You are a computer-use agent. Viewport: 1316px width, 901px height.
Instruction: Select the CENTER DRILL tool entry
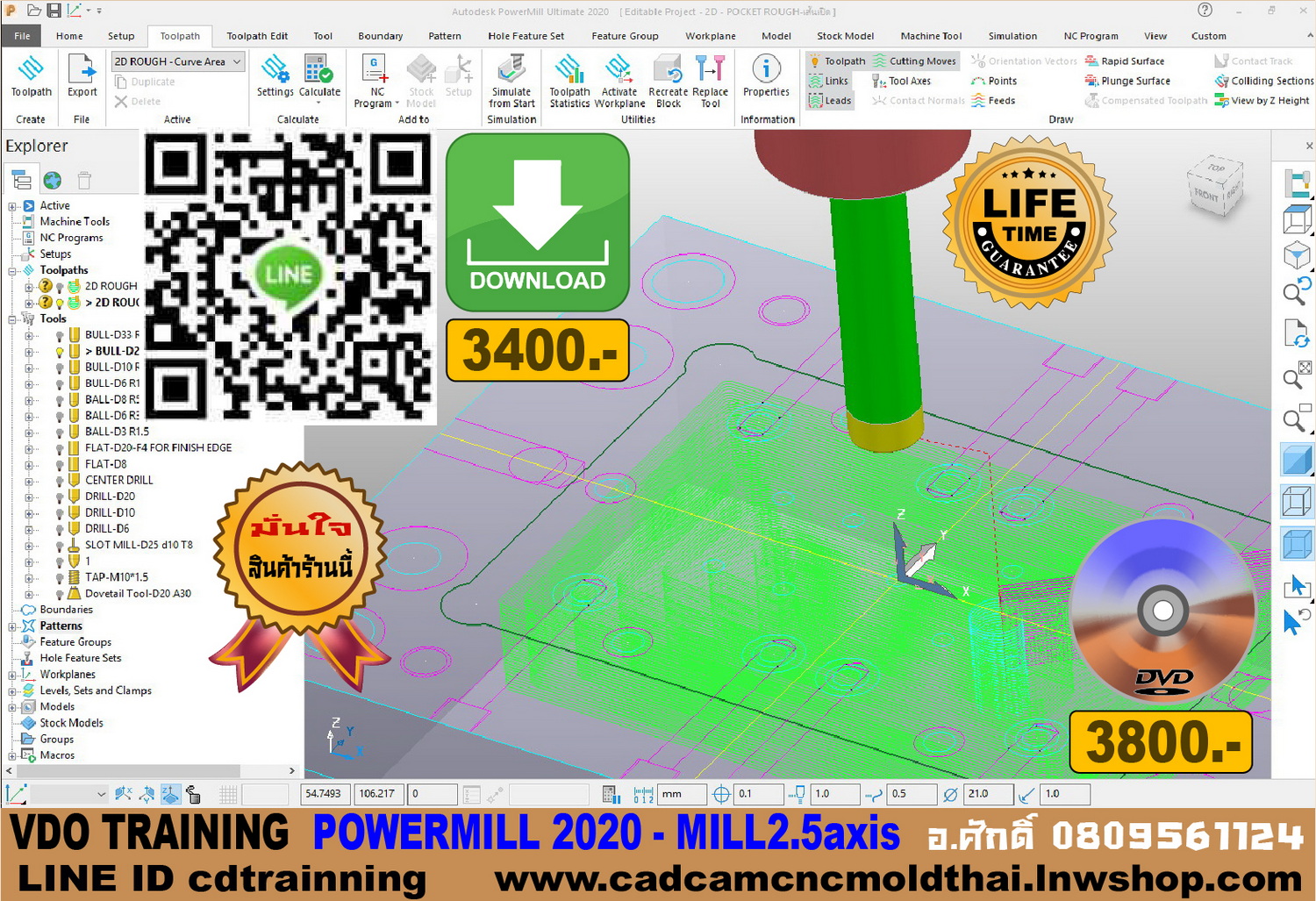tap(118, 480)
